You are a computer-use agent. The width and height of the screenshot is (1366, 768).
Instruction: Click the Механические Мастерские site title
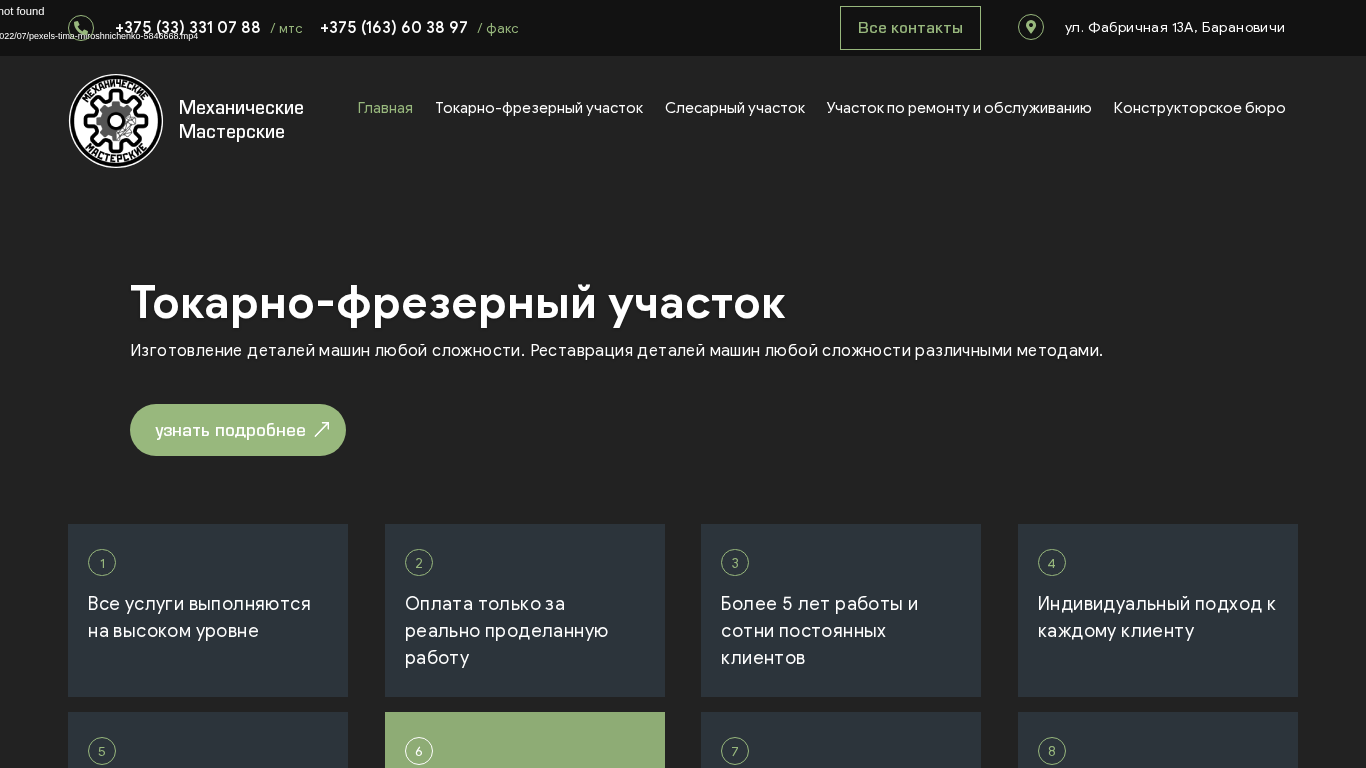(241, 120)
